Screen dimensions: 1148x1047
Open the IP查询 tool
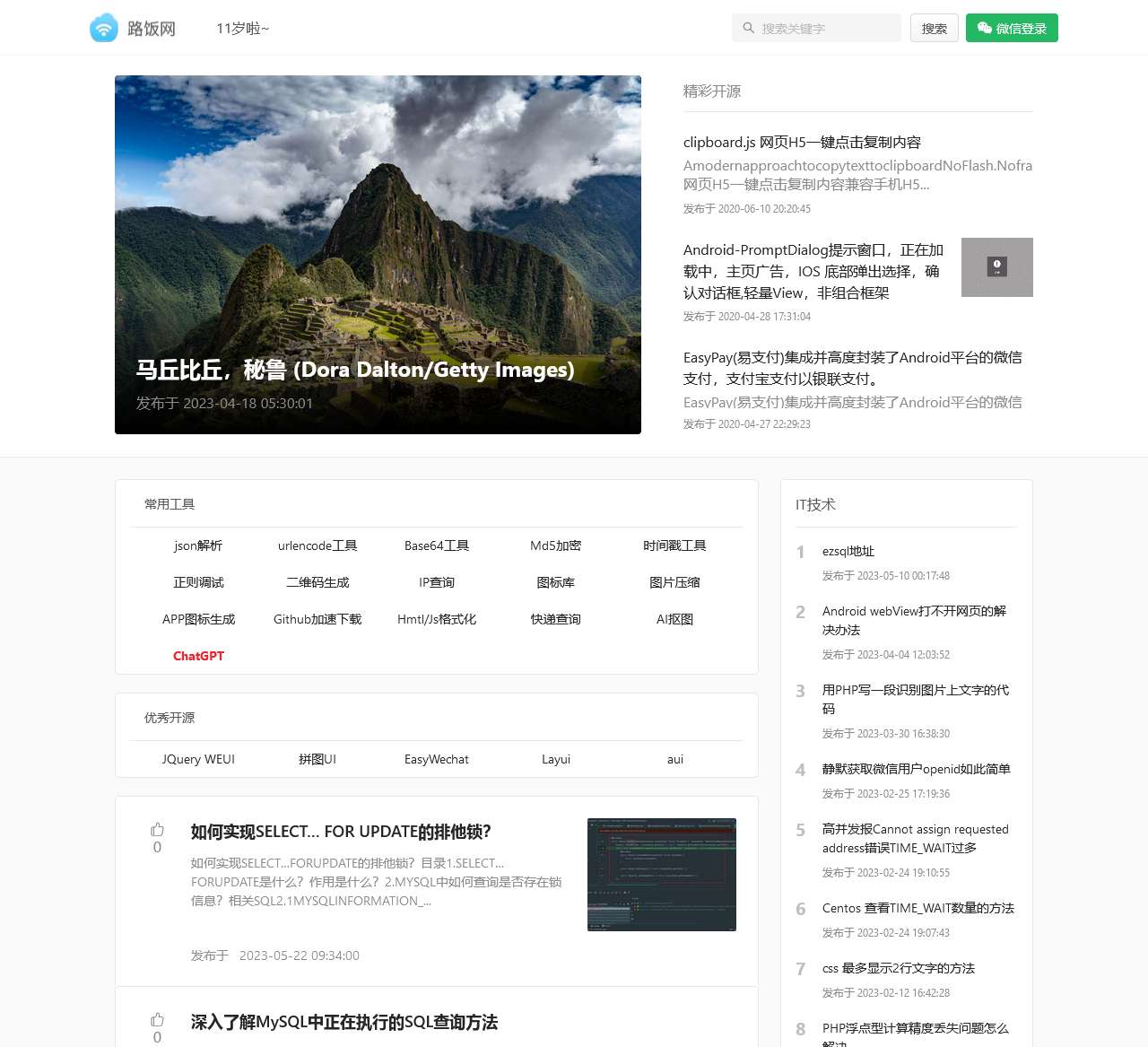[x=437, y=582]
